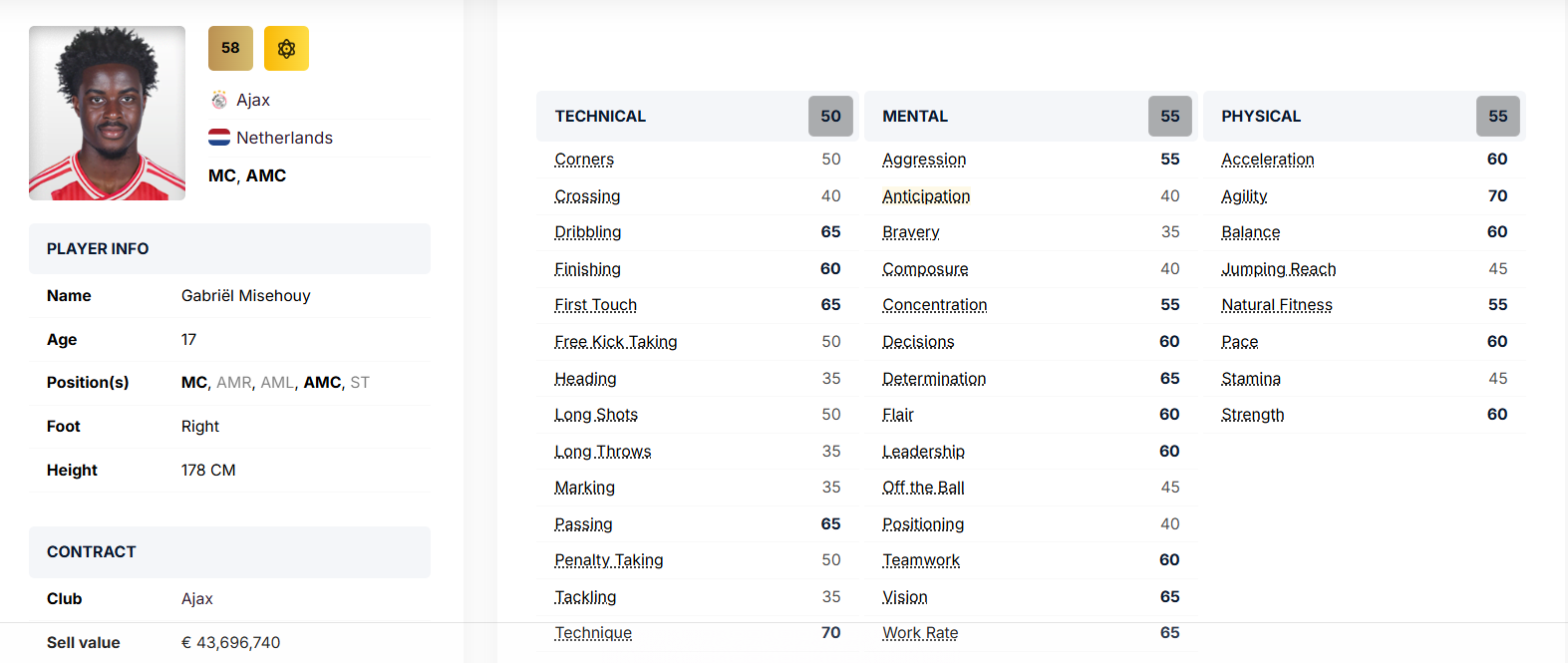This screenshot has width=1568, height=663.
Task: Click the Acceleration attribute label
Action: point(1267,160)
